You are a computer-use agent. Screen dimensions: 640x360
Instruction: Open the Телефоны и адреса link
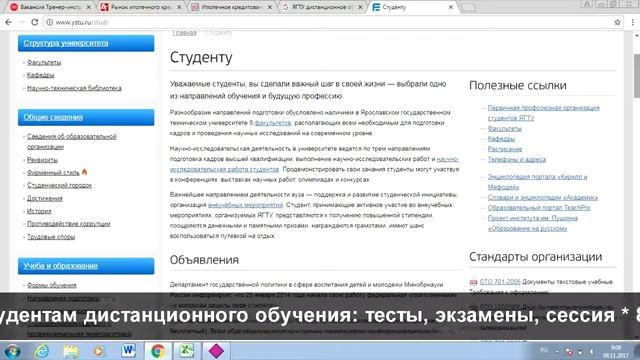pyautogui.click(x=517, y=160)
